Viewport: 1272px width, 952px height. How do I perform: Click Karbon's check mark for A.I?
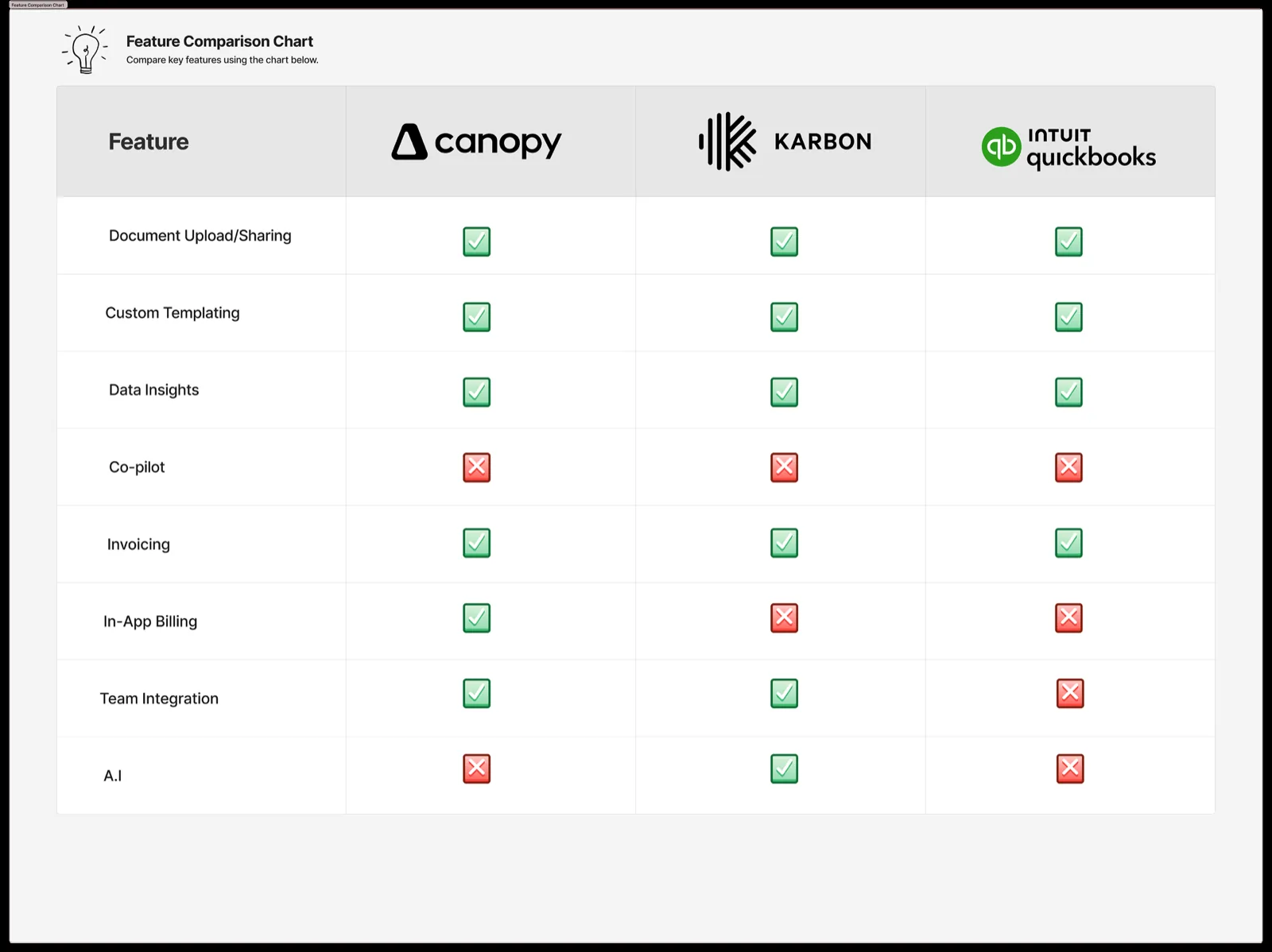point(784,768)
